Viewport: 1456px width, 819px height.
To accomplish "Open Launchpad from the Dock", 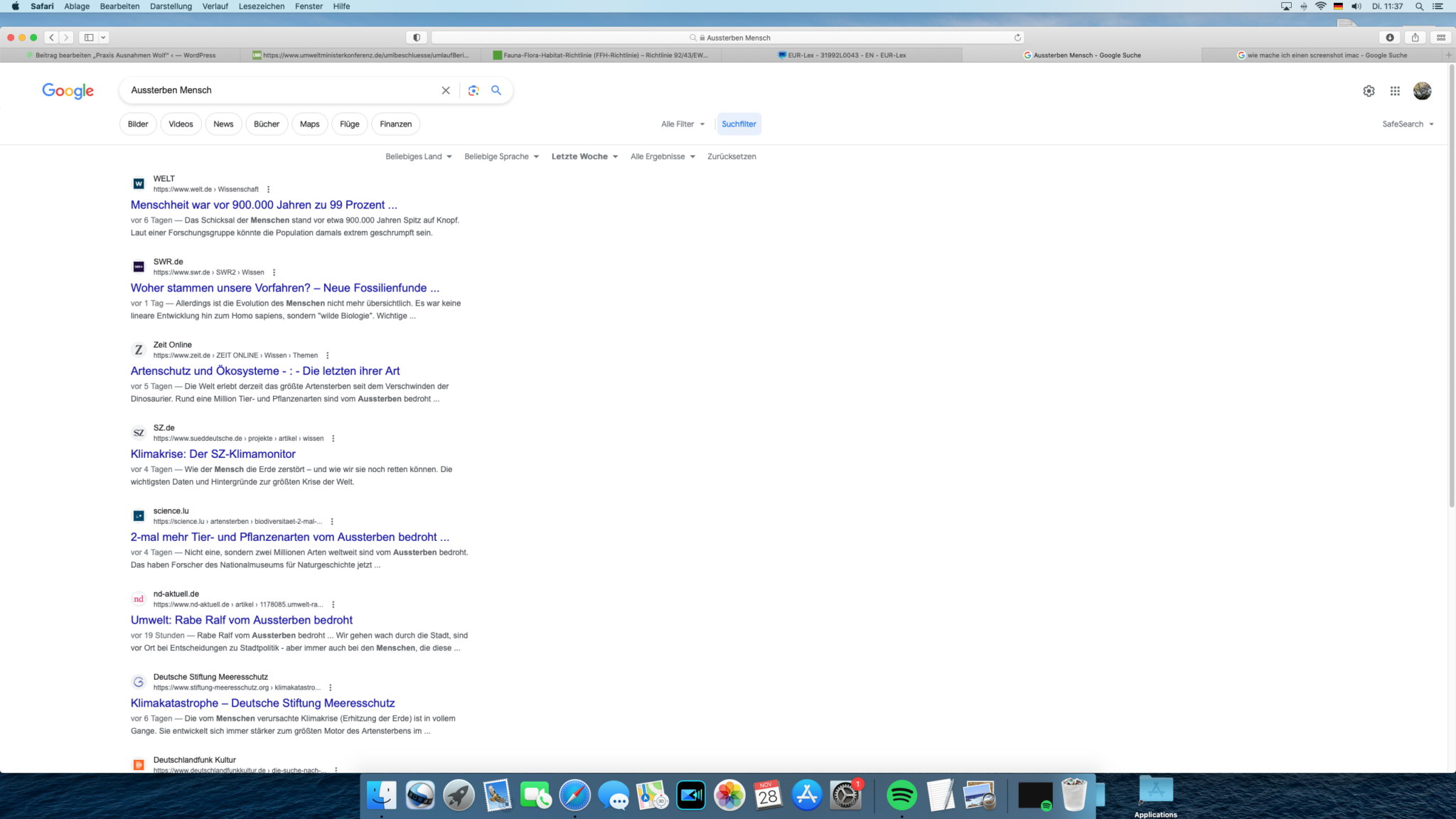I will coord(459,795).
